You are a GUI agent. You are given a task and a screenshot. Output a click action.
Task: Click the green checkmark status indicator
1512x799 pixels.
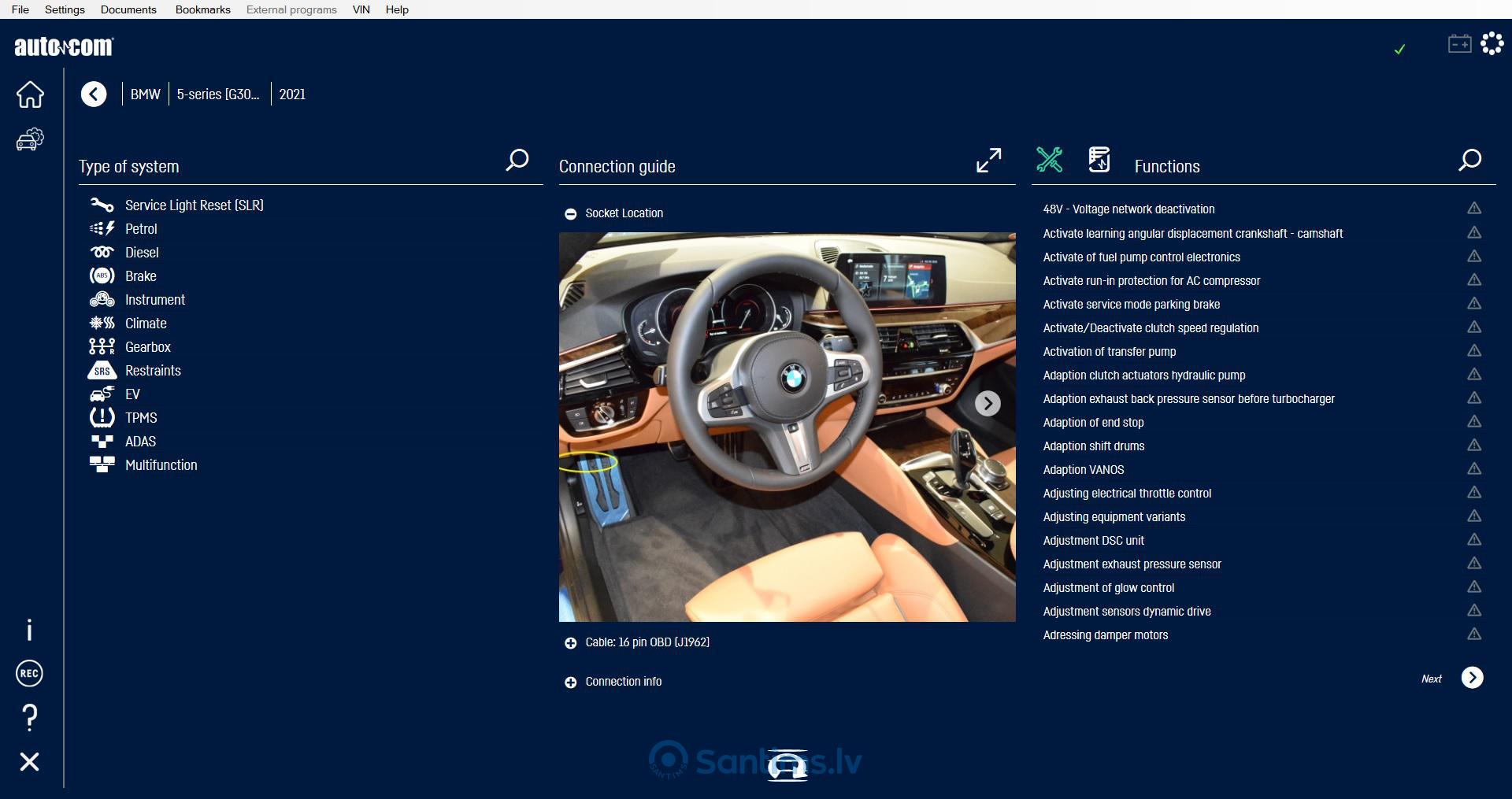pos(1399,50)
